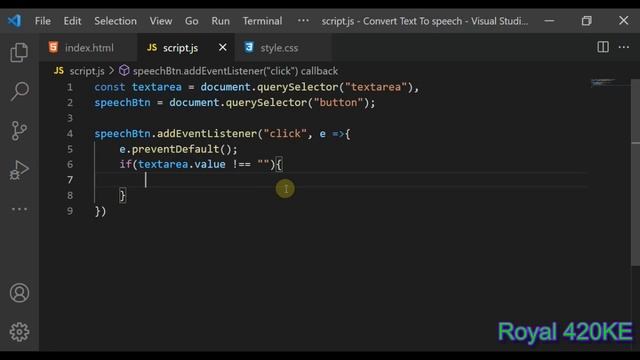The width and height of the screenshot is (640, 360).
Task: Click the editor vertical scrollbar
Action: point(635,173)
